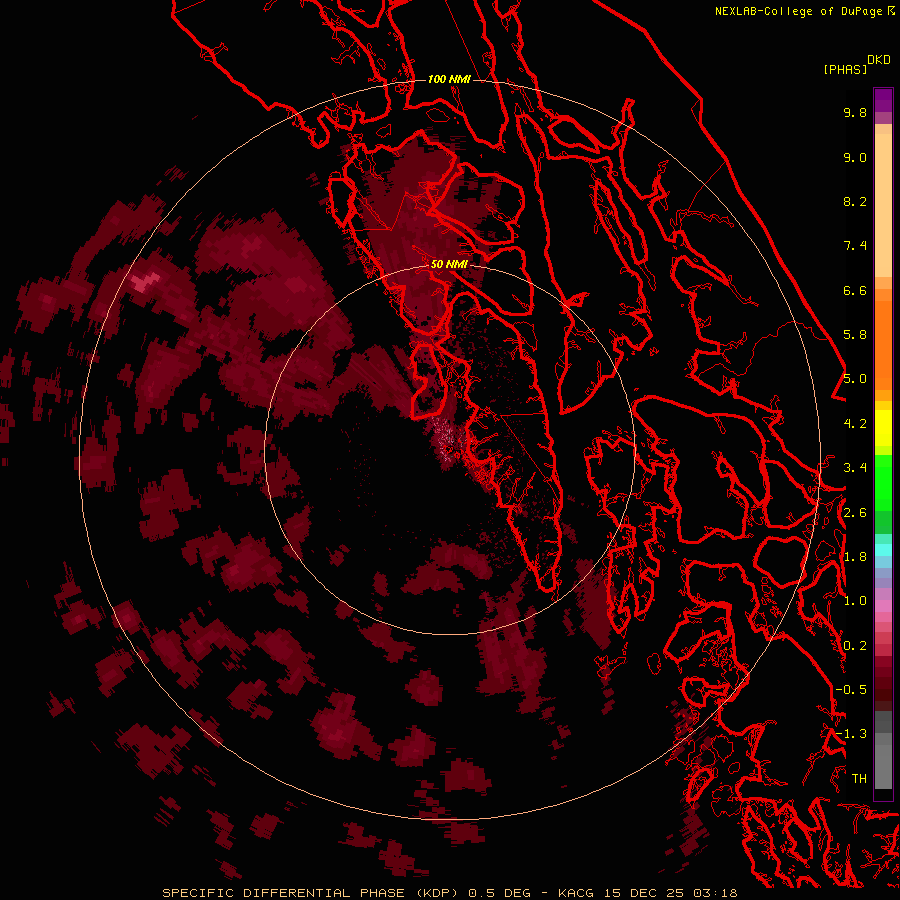Click the 4.2 scale value
The width and height of the screenshot is (900, 900).
point(855,424)
